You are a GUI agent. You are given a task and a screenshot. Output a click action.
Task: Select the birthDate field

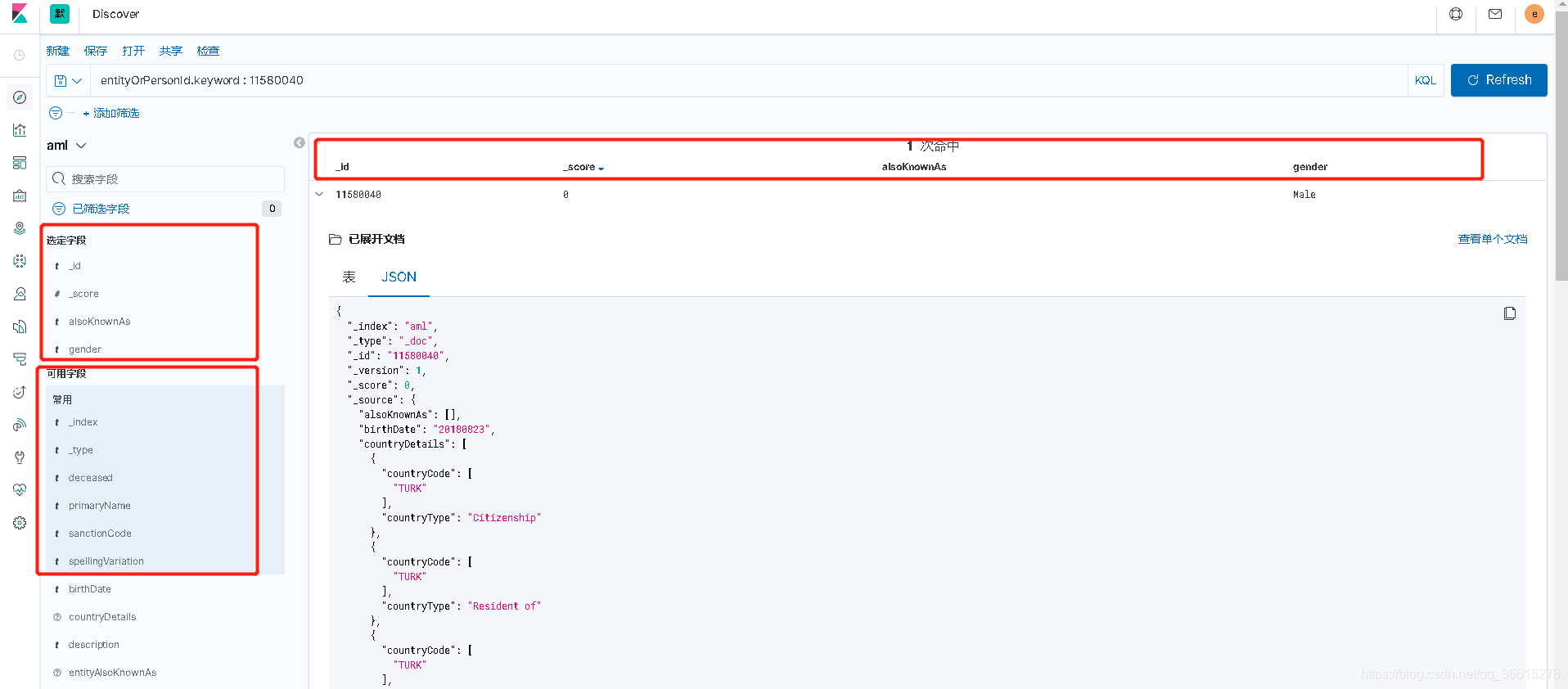tap(89, 589)
